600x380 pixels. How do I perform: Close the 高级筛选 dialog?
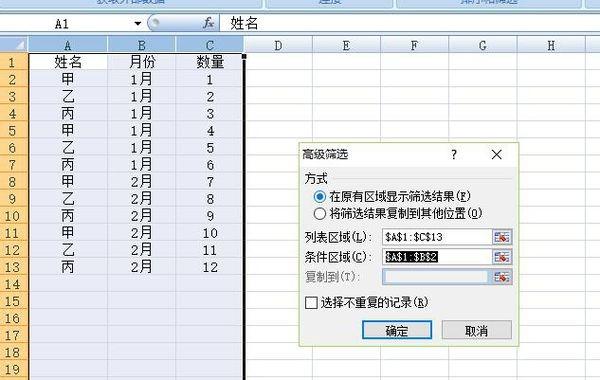pos(497,155)
